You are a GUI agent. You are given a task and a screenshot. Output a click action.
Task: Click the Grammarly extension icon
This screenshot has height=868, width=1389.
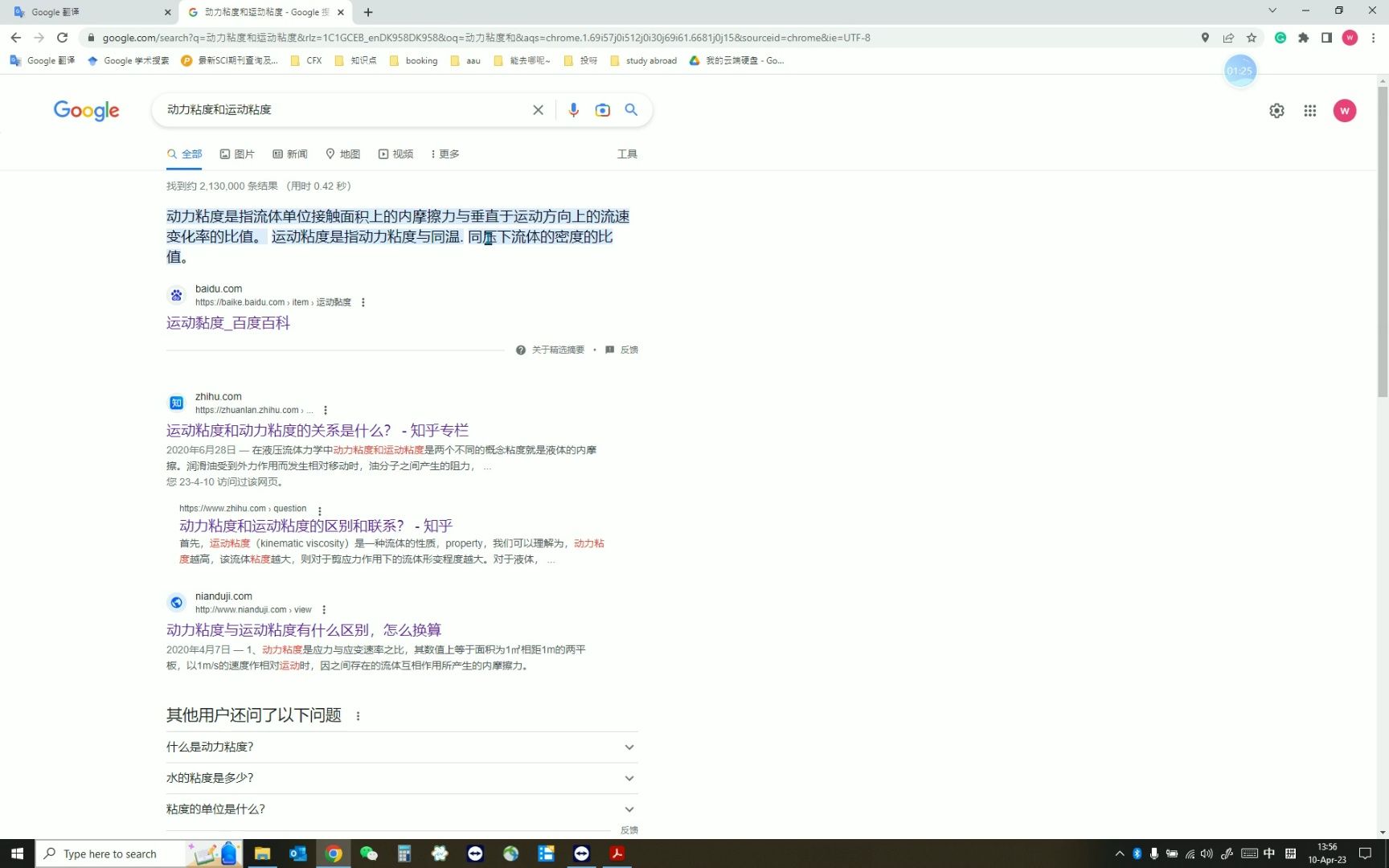click(x=1280, y=38)
